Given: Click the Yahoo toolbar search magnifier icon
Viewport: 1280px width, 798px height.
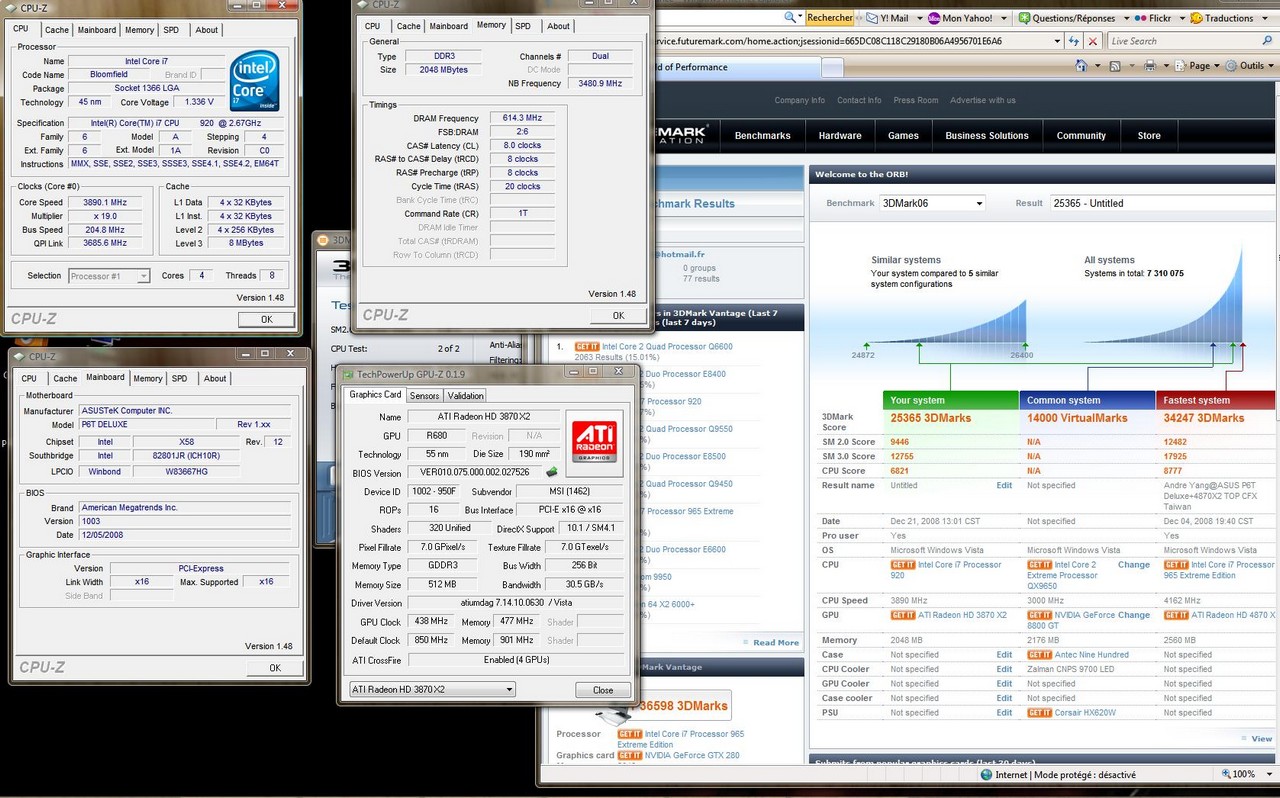Looking at the screenshot, I should (791, 18).
